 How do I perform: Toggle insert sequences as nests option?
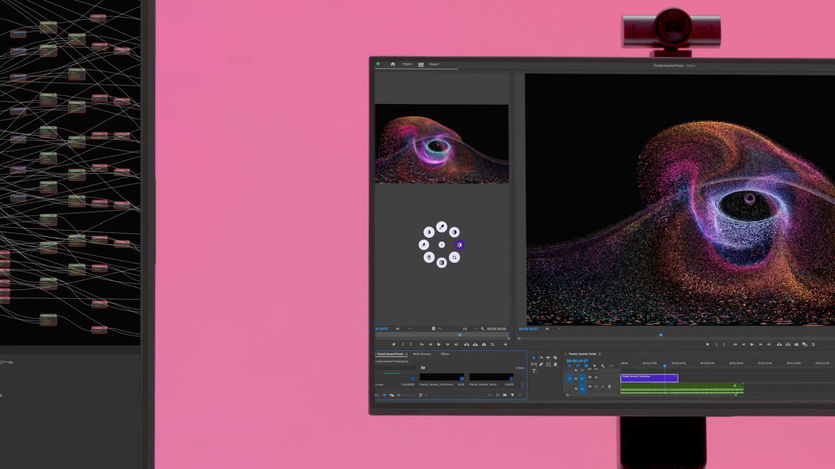pyautogui.click(x=570, y=366)
